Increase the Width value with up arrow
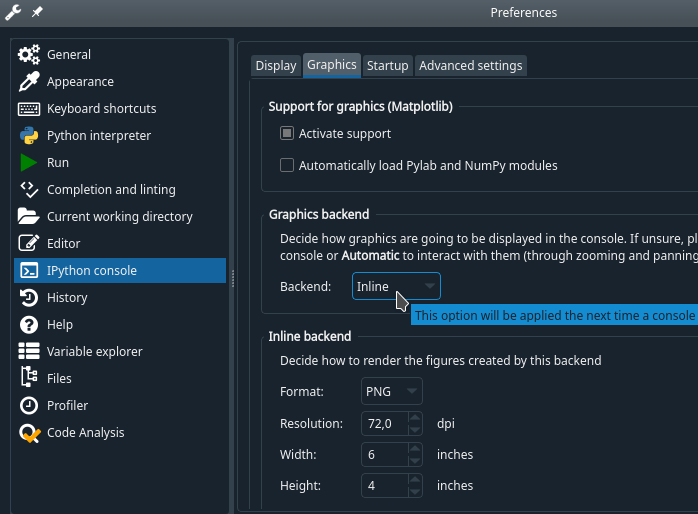698x514 pixels. (x=415, y=449)
